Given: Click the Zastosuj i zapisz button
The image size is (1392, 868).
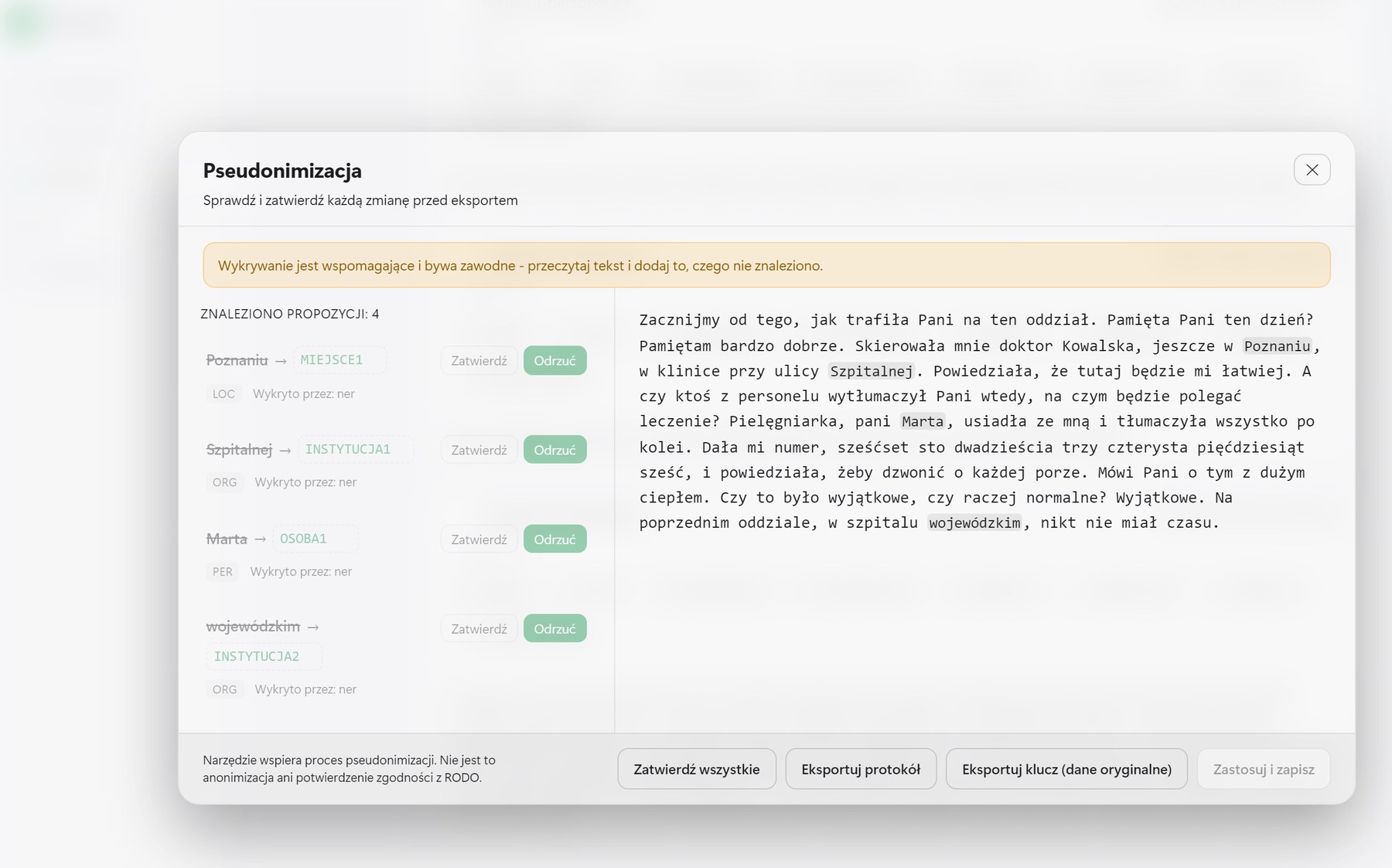Looking at the screenshot, I should click(x=1263, y=769).
